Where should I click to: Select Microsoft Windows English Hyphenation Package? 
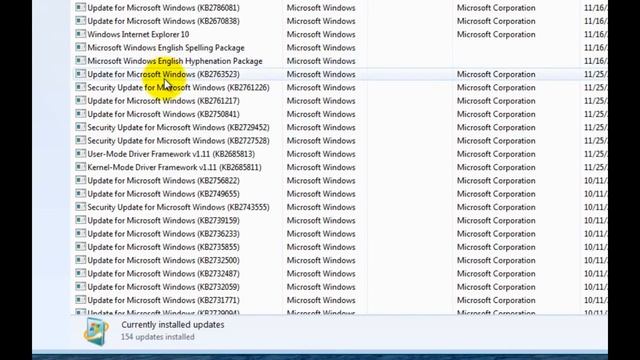click(175, 61)
